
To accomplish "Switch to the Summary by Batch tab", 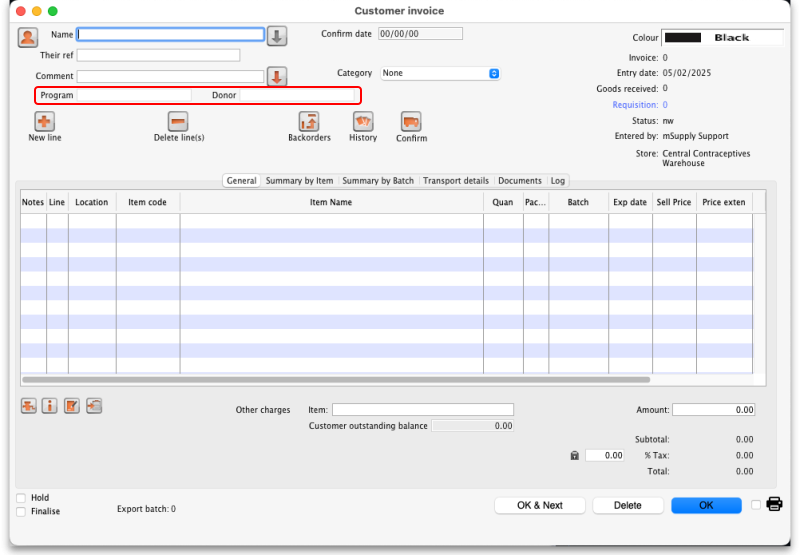I will pyautogui.click(x=378, y=181).
